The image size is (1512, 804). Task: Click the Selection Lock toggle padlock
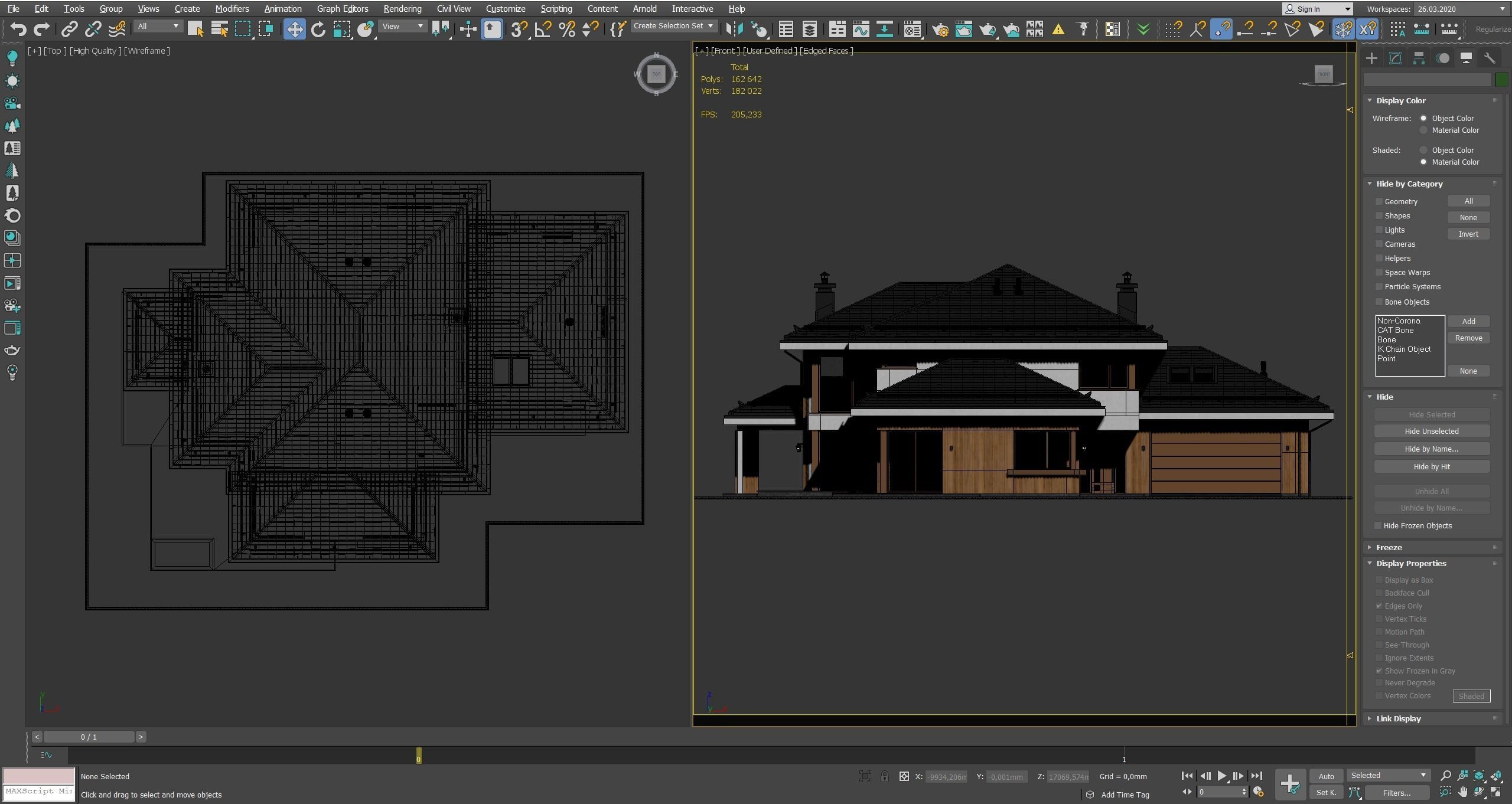tap(884, 776)
